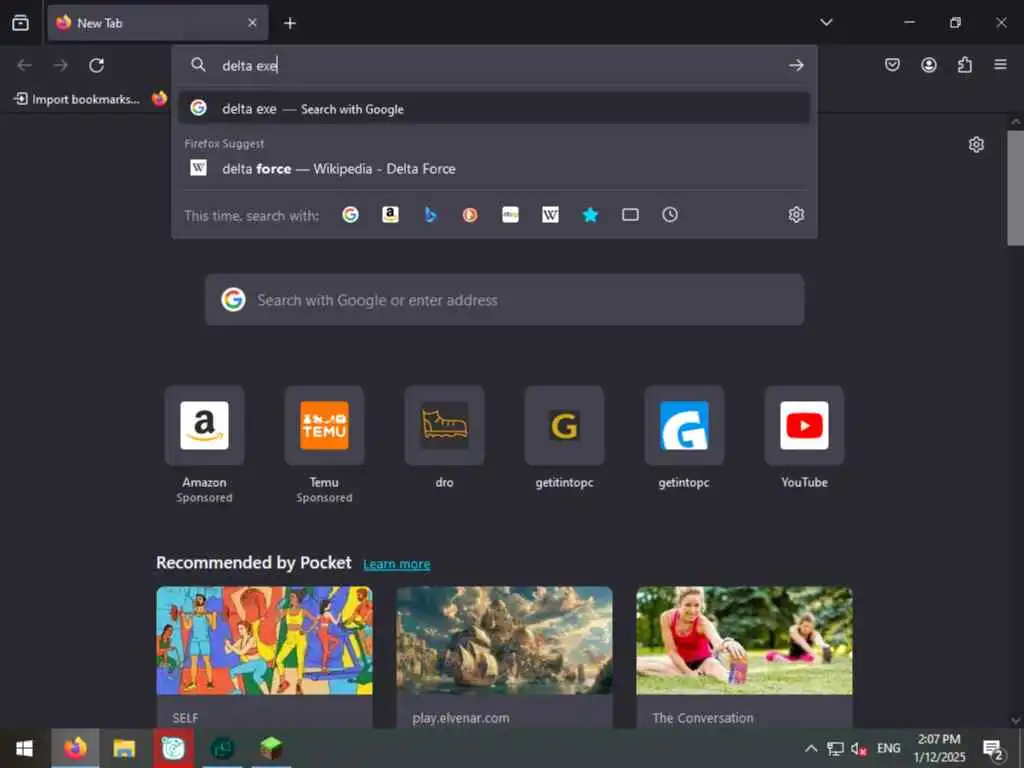The width and height of the screenshot is (1024, 768).
Task: Click the Learn more Pocket link
Action: 396,564
